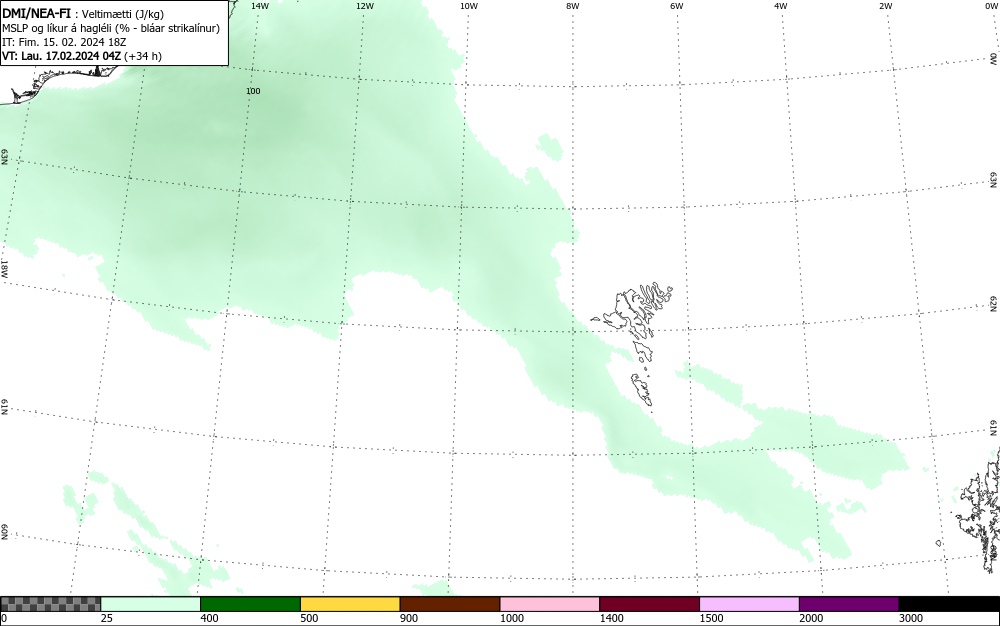
Task: Click the 4W longitude label
Action: pyautogui.click(x=781, y=6)
